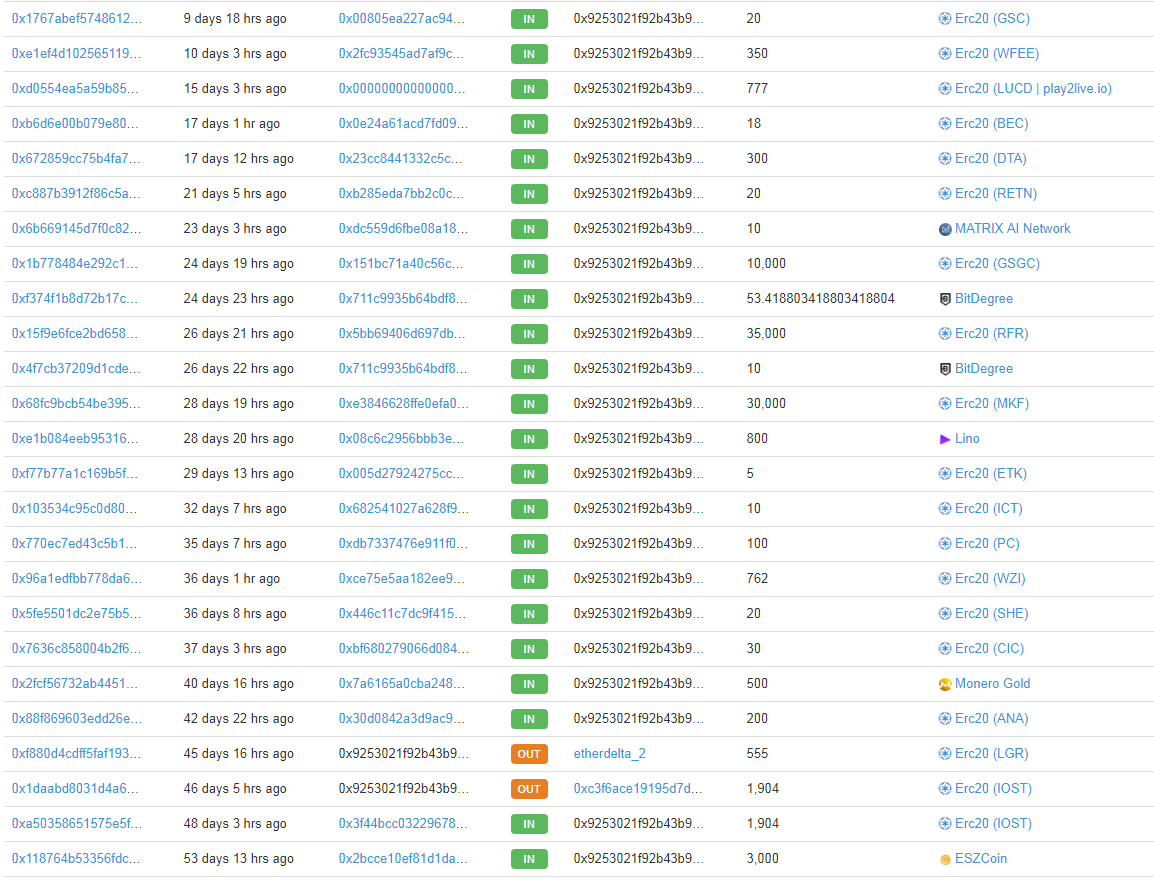Viewport: 1154px width, 879px height.
Task: Click the value 35,000 in RFR row
Action: point(766,333)
